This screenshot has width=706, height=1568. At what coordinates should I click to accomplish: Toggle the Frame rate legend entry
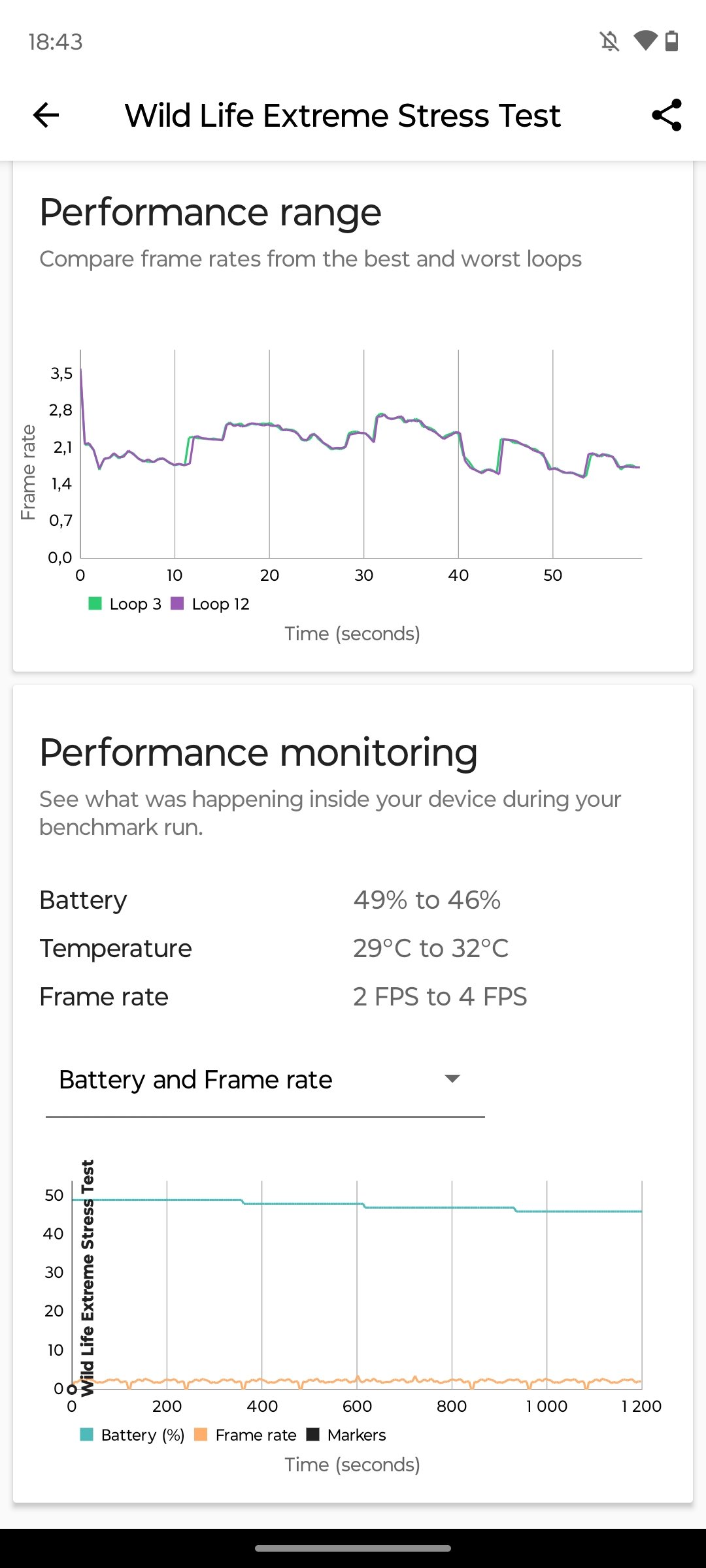tap(246, 1435)
